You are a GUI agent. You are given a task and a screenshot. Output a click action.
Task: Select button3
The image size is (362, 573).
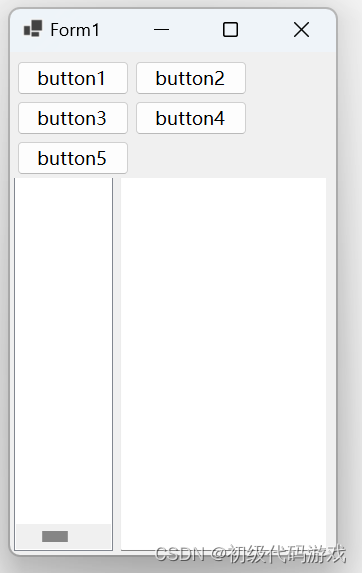(x=73, y=118)
